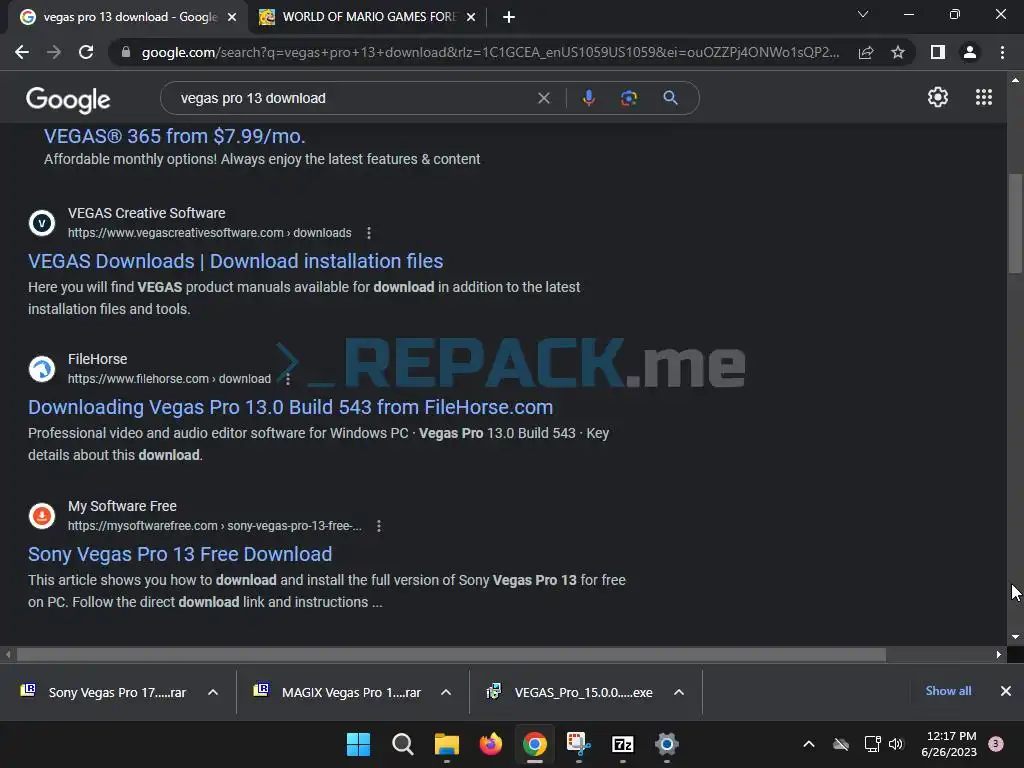Submit search with the magnifier icon
This screenshot has width=1024, height=768.
pyautogui.click(x=670, y=98)
